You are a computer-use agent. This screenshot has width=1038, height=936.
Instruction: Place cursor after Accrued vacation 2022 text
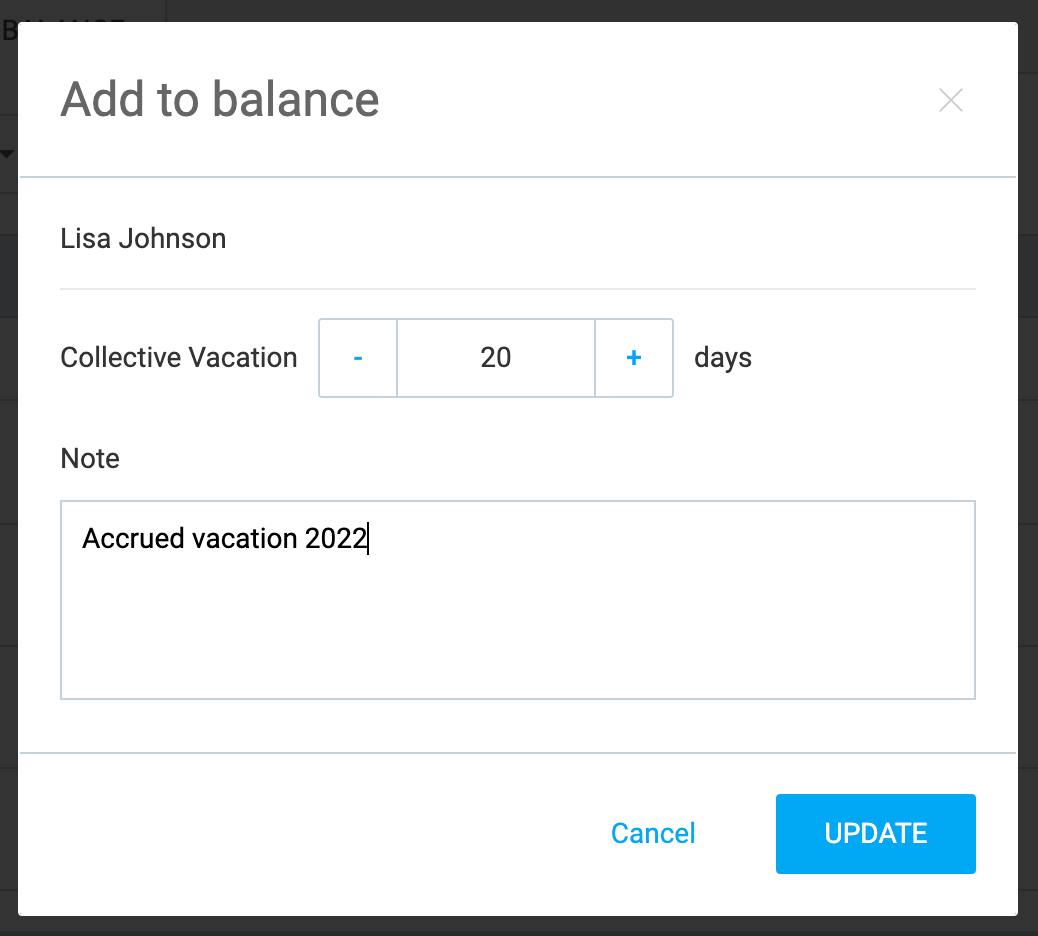[370, 538]
